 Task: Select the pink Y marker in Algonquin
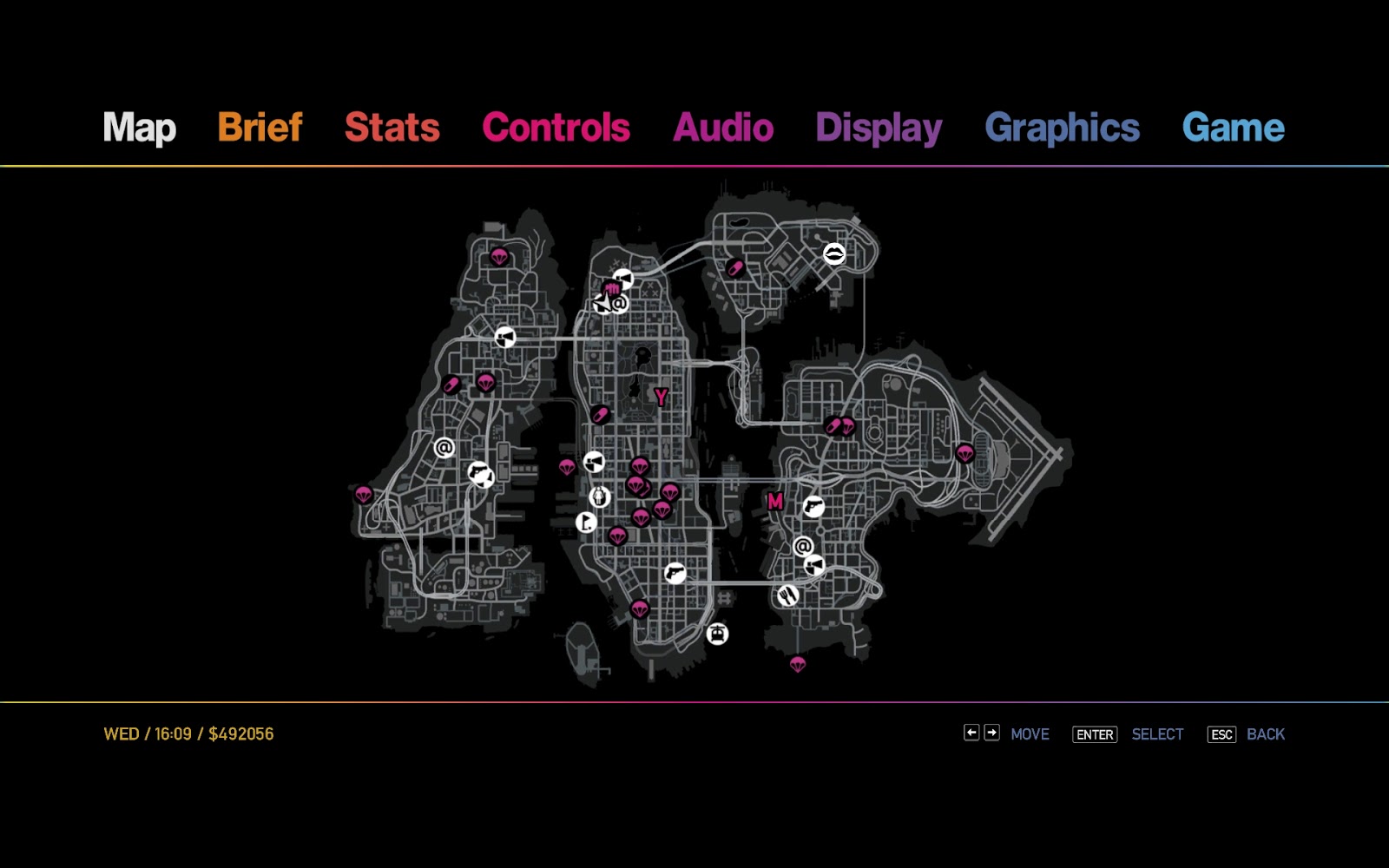point(661,398)
